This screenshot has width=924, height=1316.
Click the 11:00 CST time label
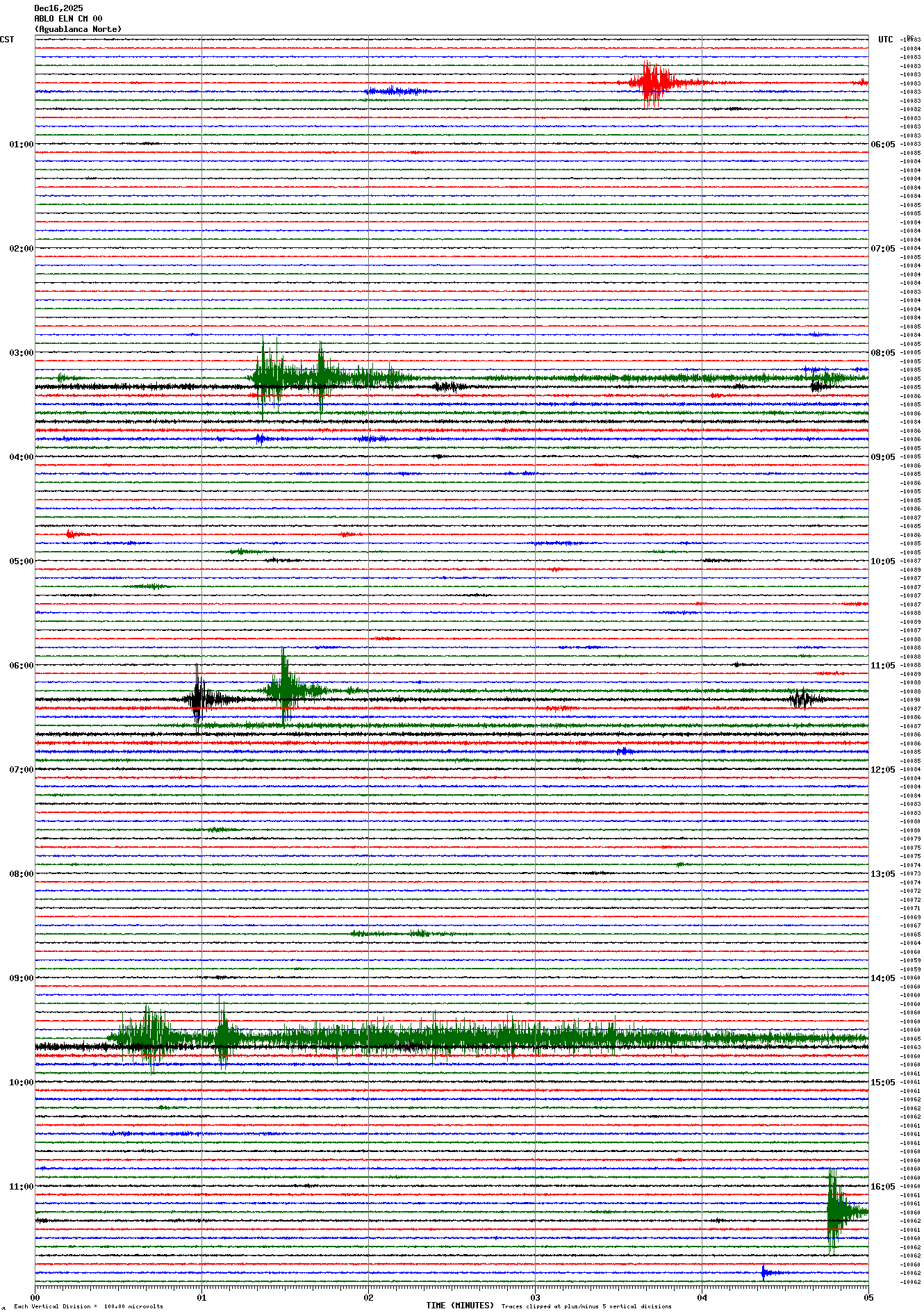click(x=21, y=1187)
